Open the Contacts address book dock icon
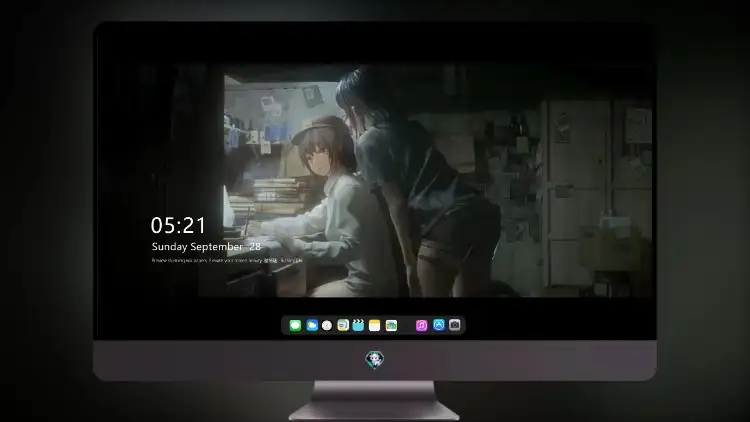Viewport: 750px width, 422px height. point(342,325)
